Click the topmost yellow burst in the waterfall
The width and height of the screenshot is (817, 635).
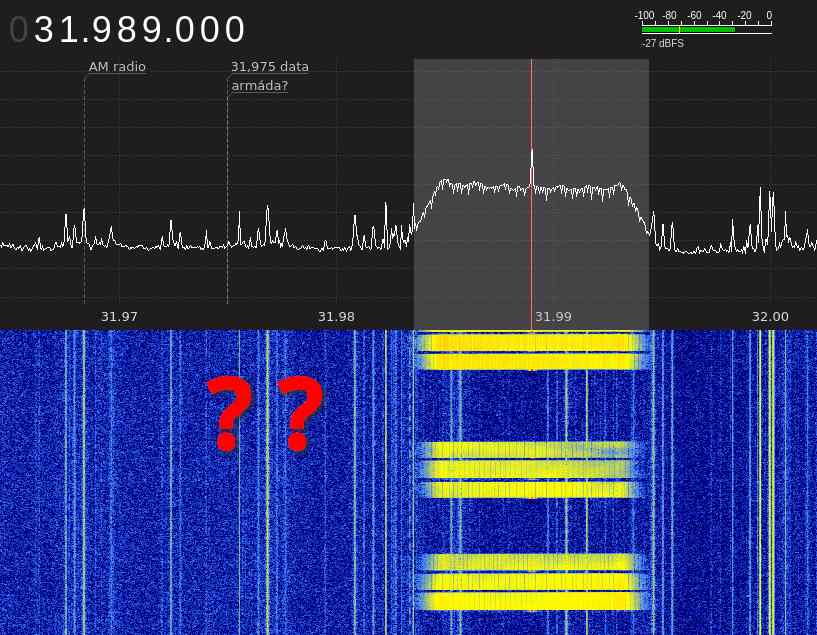click(x=530, y=351)
